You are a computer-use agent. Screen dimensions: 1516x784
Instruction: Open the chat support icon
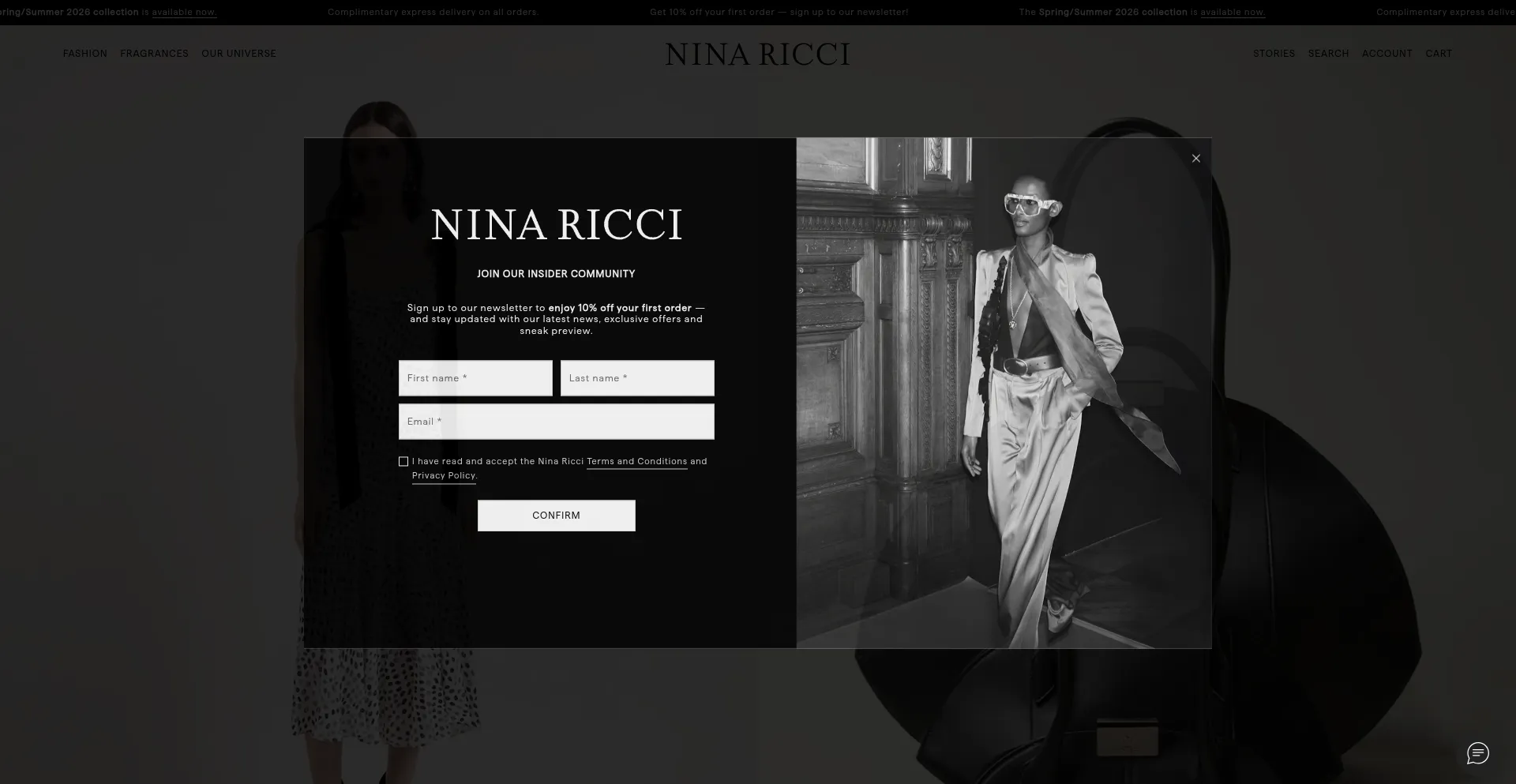[x=1477, y=752]
